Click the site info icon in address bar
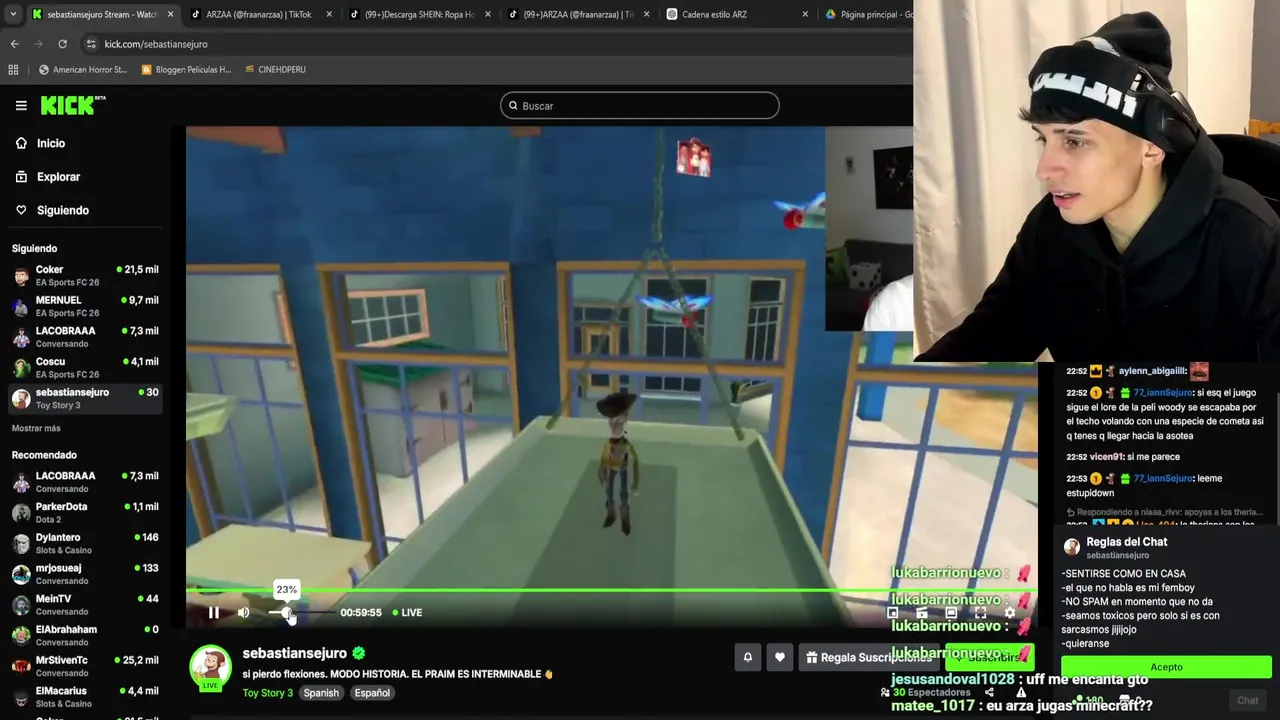 coord(91,44)
